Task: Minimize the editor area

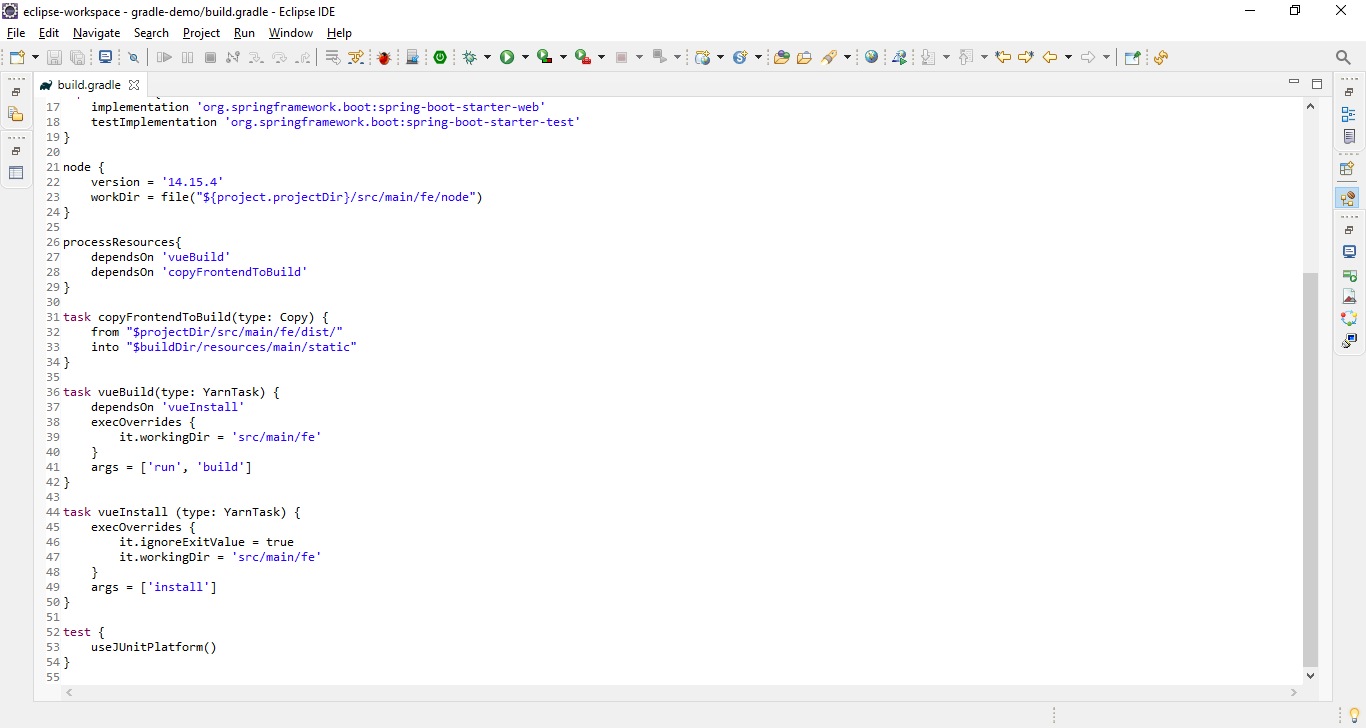Action: (1294, 82)
